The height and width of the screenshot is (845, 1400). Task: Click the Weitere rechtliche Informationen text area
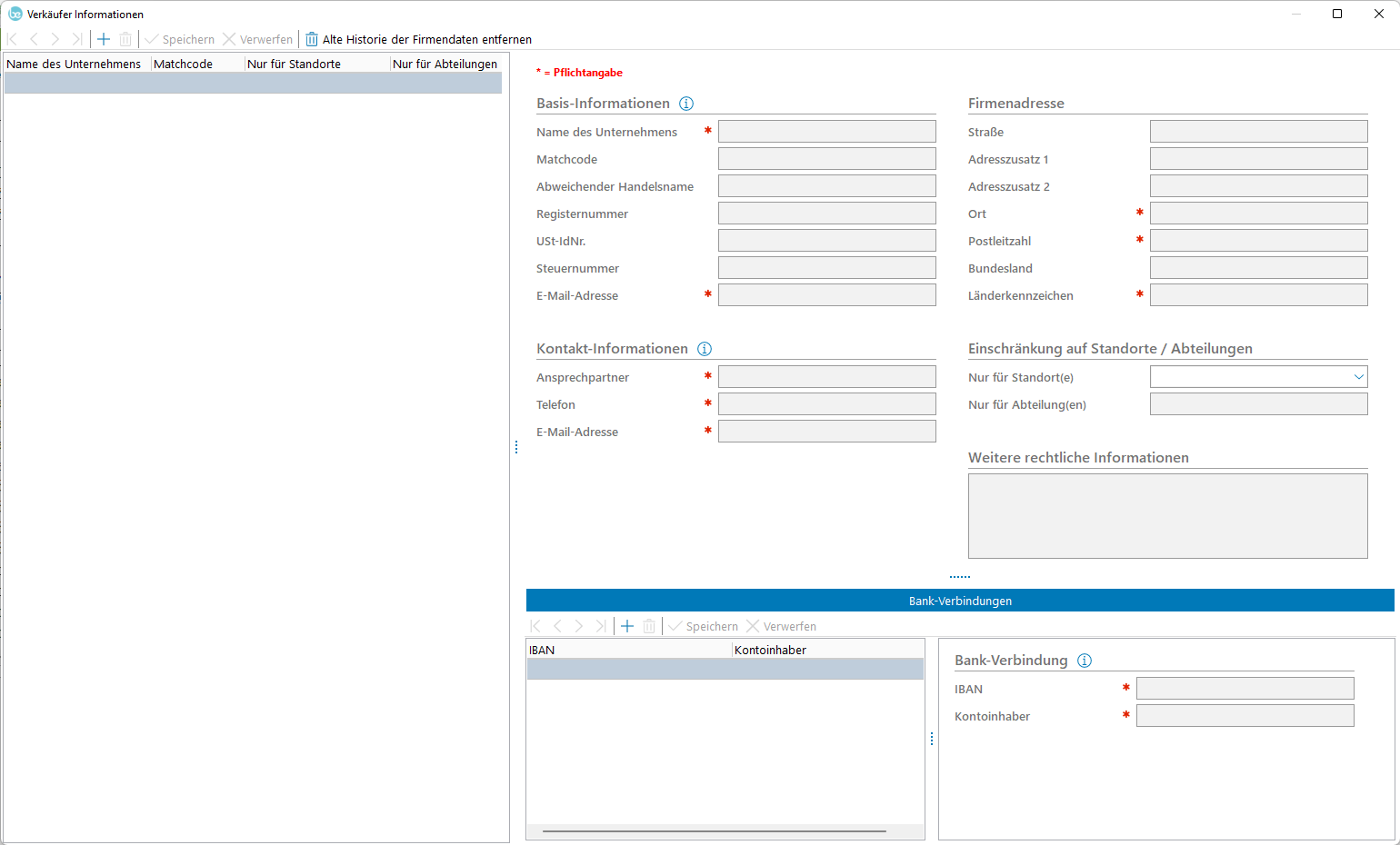tap(1167, 516)
